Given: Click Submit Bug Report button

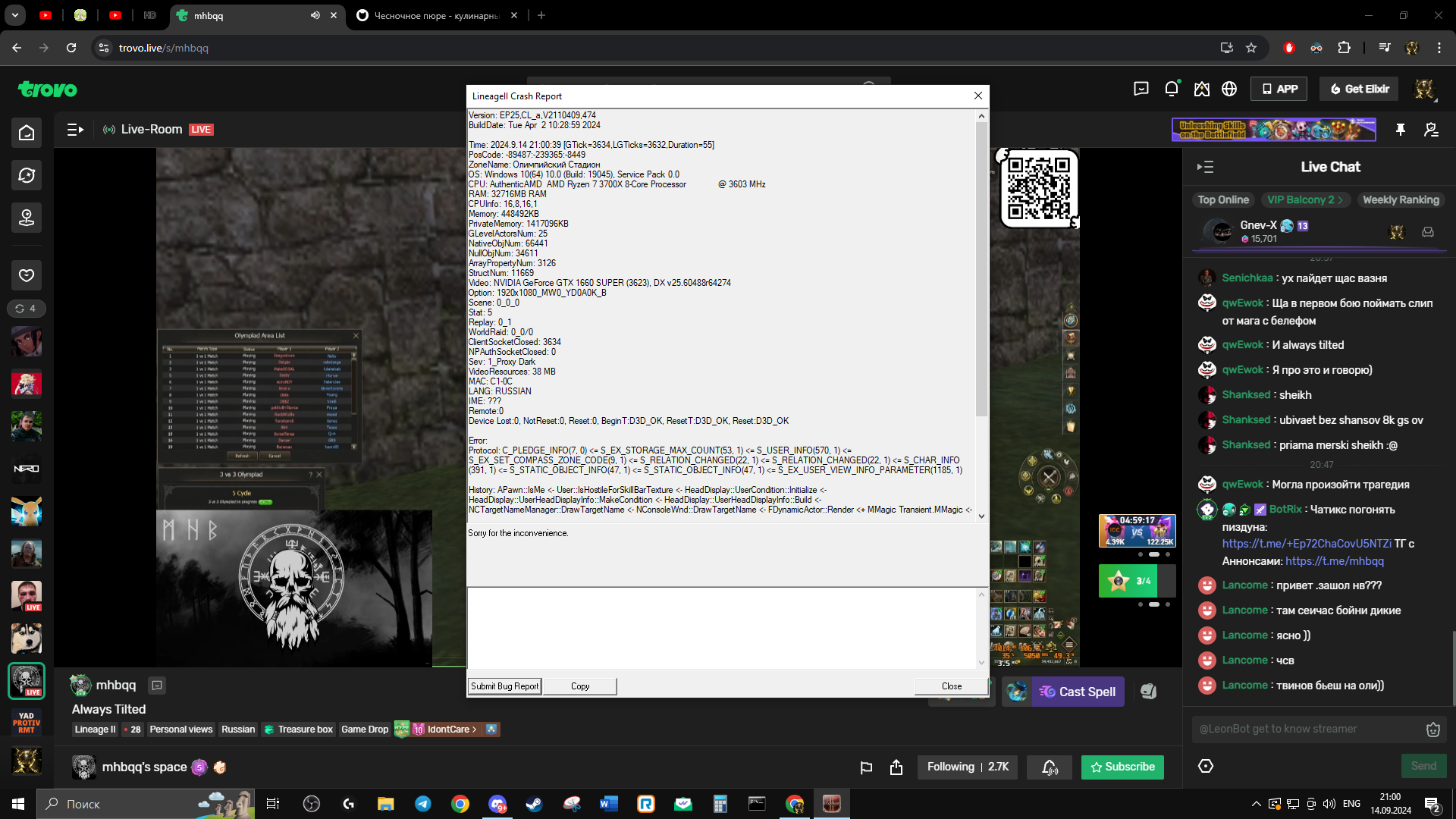Looking at the screenshot, I should point(504,686).
